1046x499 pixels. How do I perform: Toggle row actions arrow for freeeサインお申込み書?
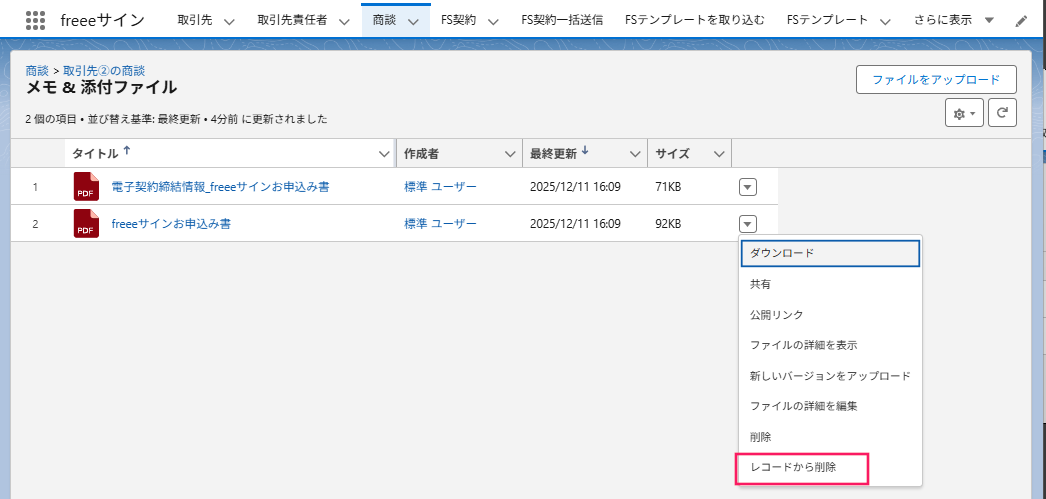point(748,223)
